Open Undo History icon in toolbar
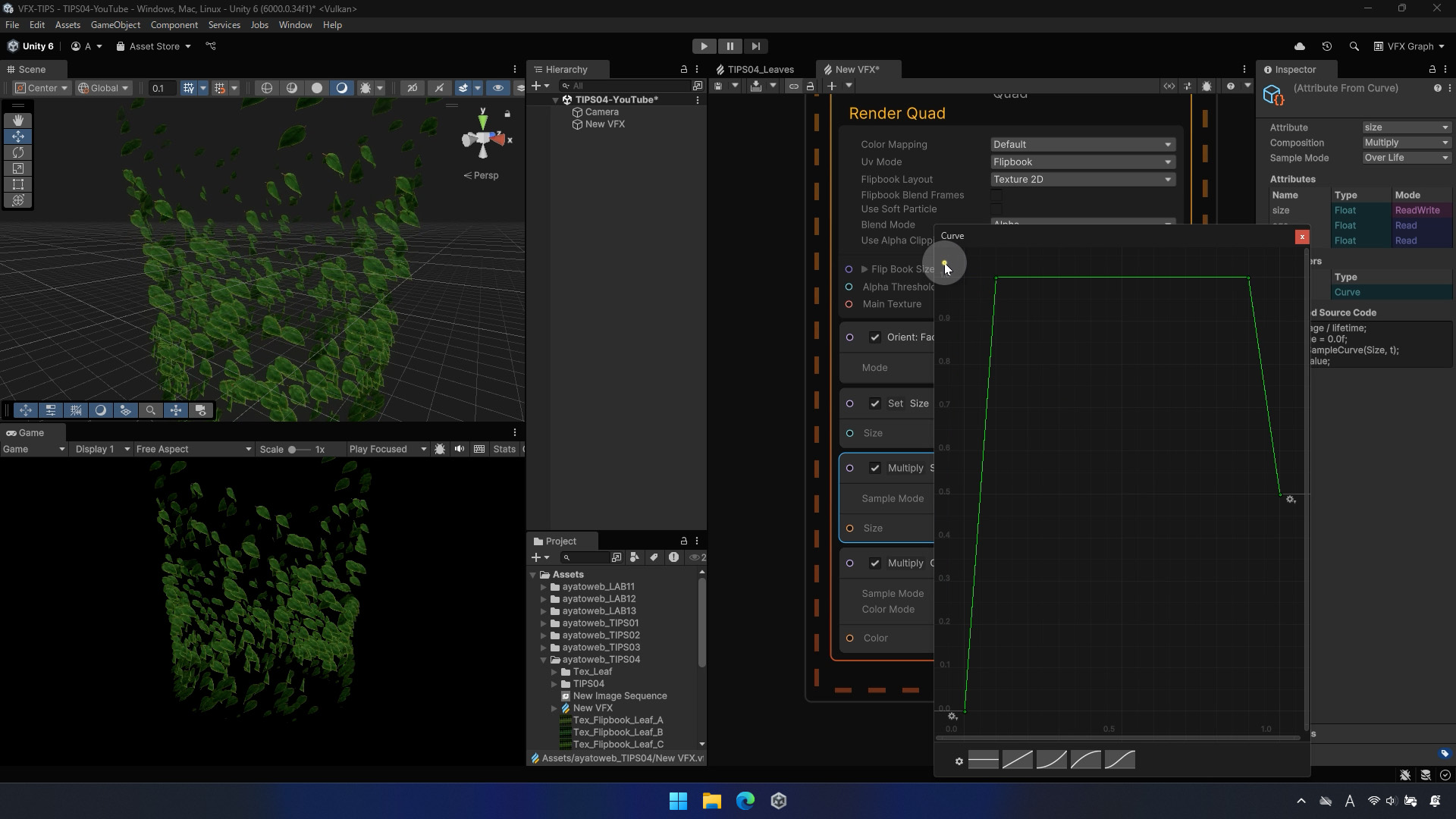1456x819 pixels. click(1326, 46)
